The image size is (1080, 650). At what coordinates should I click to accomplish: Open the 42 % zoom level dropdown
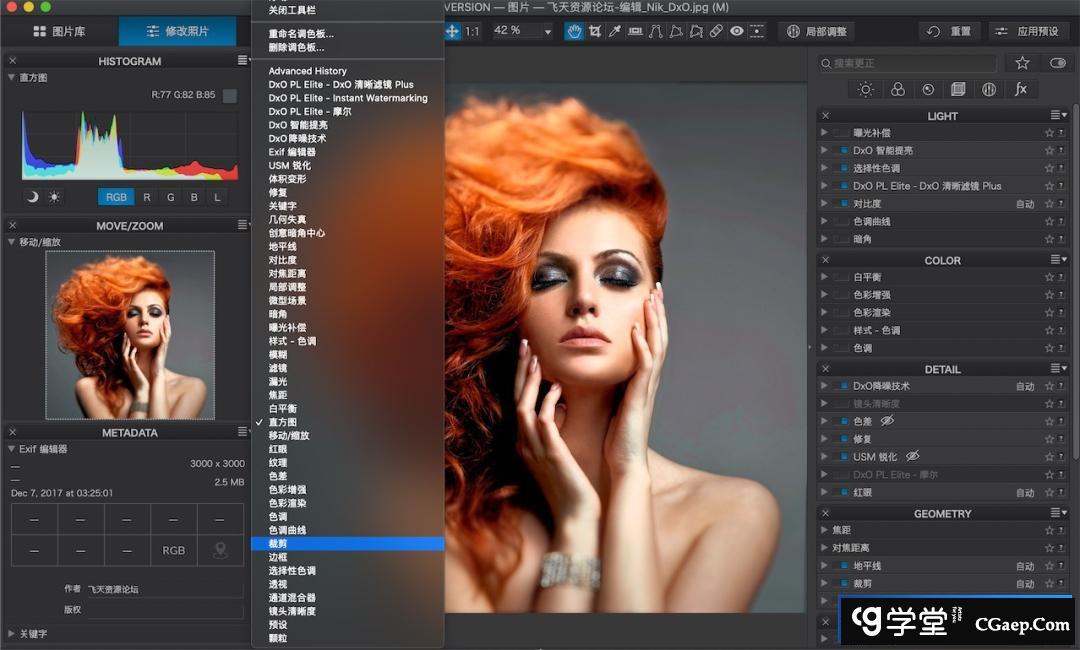522,31
